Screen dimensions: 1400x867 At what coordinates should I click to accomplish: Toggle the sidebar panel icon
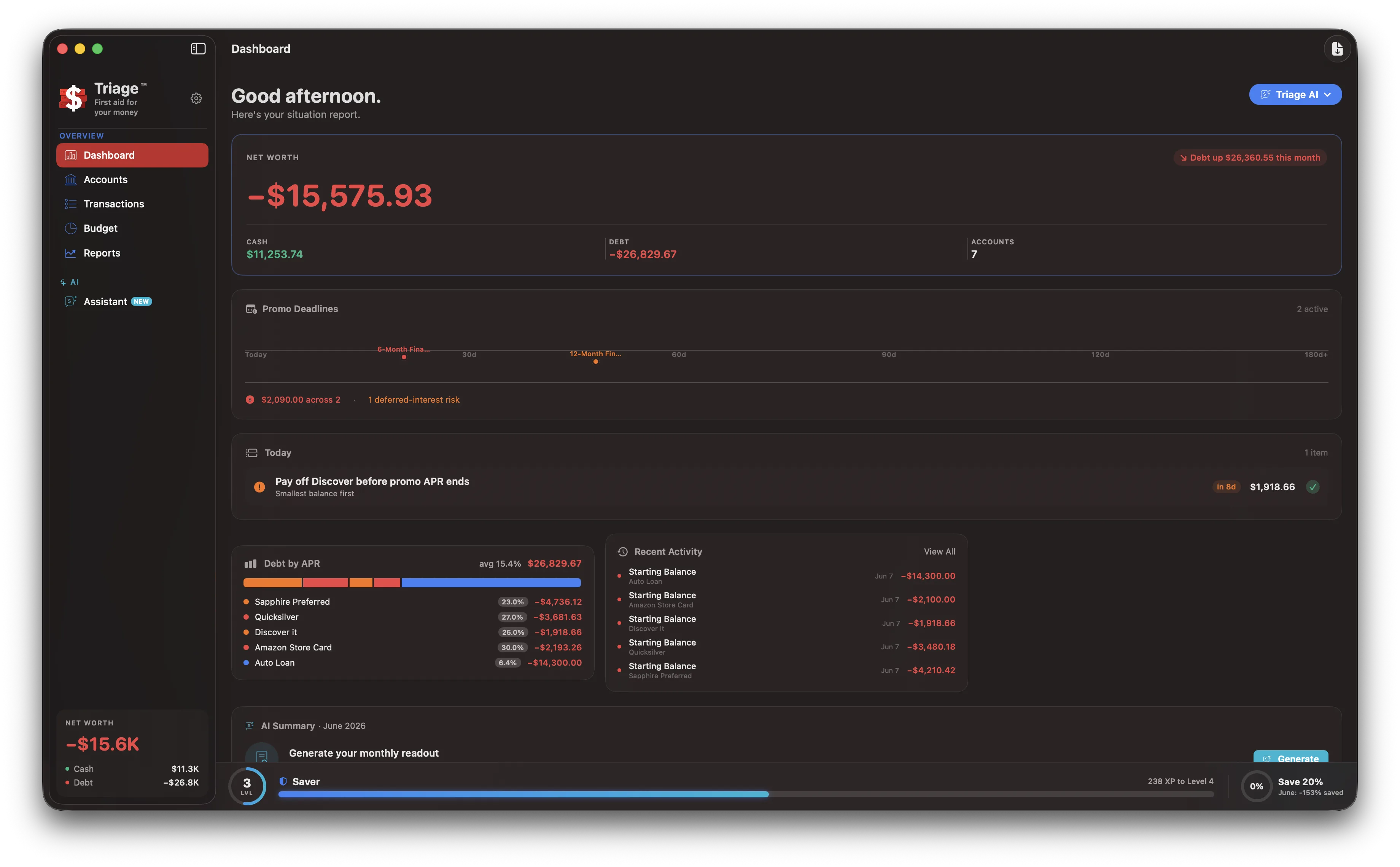click(x=198, y=49)
